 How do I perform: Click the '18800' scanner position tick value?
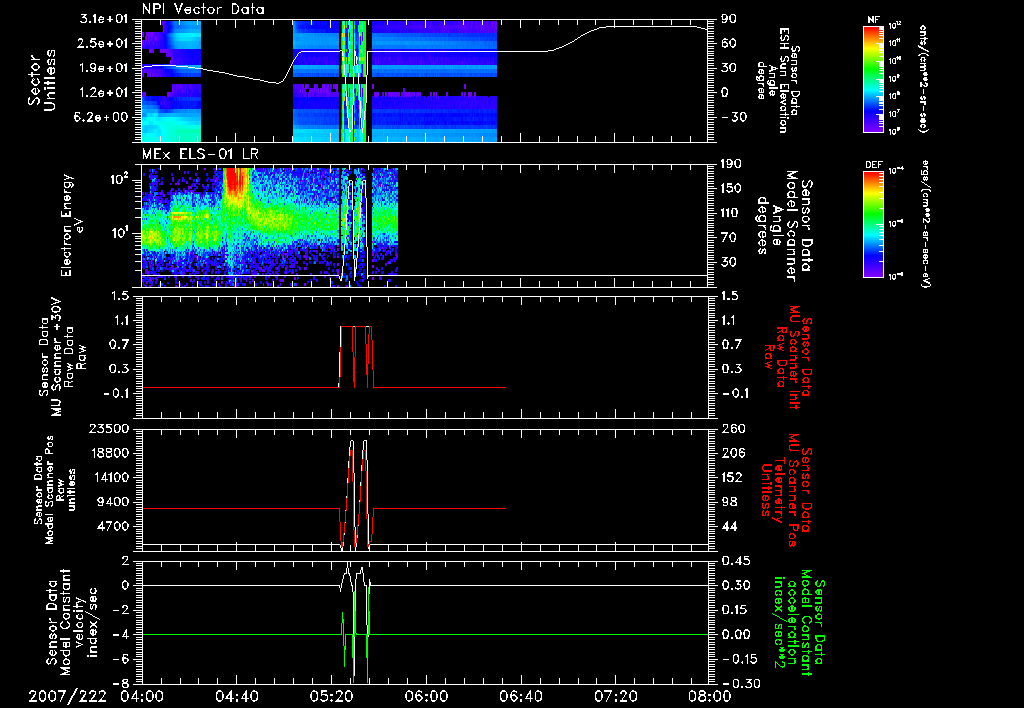click(110, 453)
